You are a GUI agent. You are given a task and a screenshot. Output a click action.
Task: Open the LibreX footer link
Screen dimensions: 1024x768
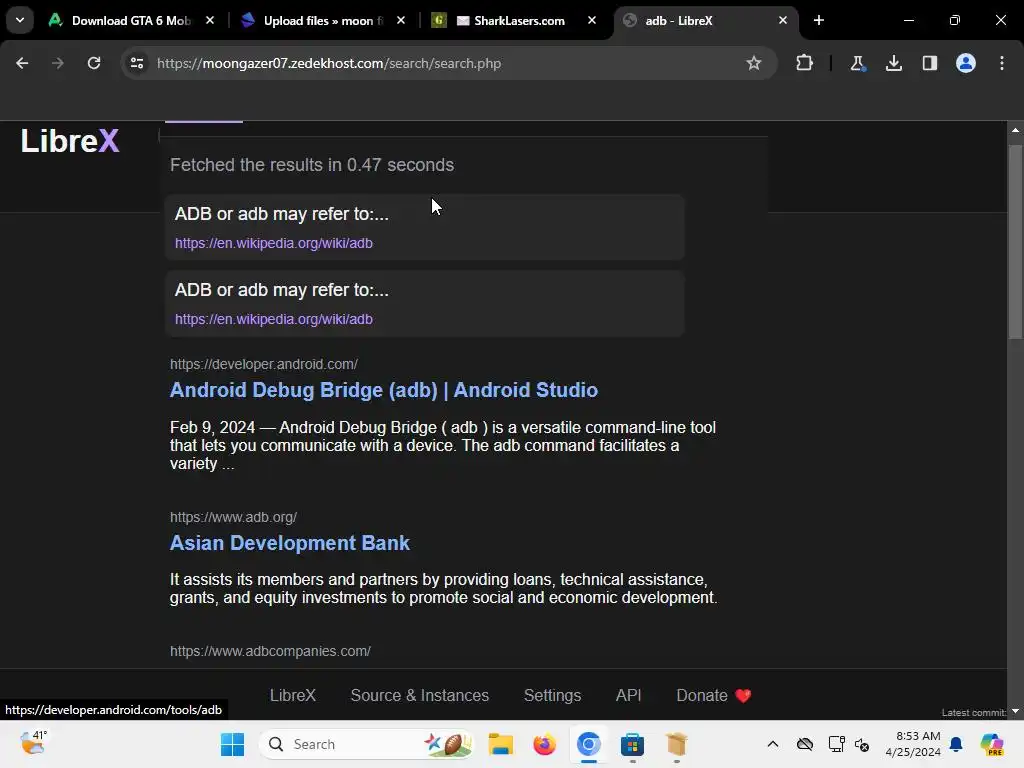pyautogui.click(x=293, y=696)
